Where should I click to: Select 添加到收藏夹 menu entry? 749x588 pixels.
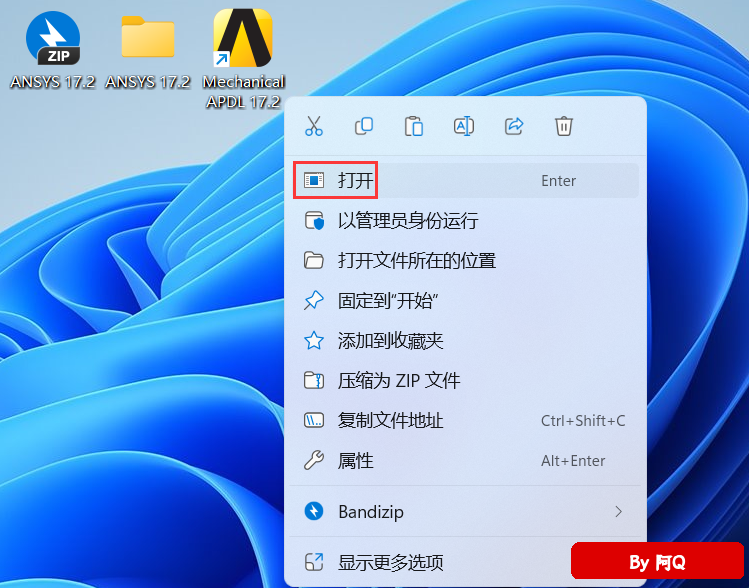point(464,341)
